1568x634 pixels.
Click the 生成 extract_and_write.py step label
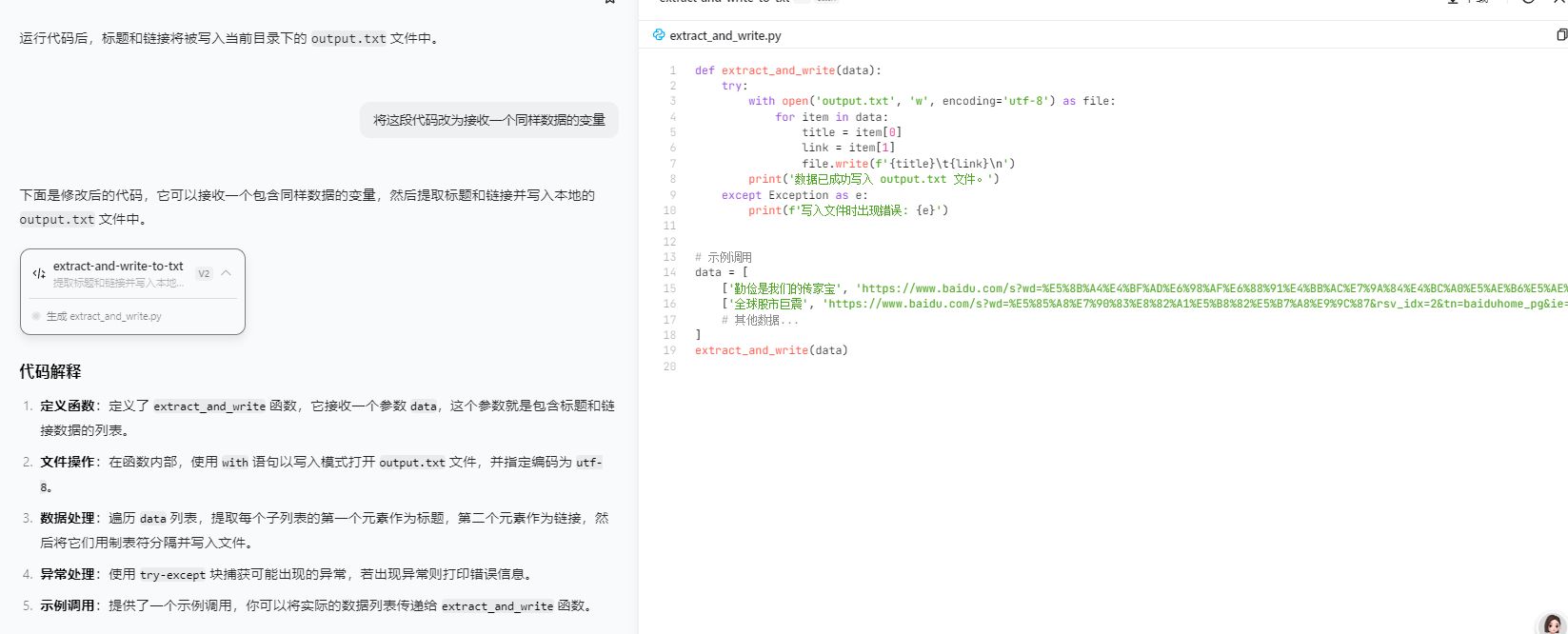104,316
